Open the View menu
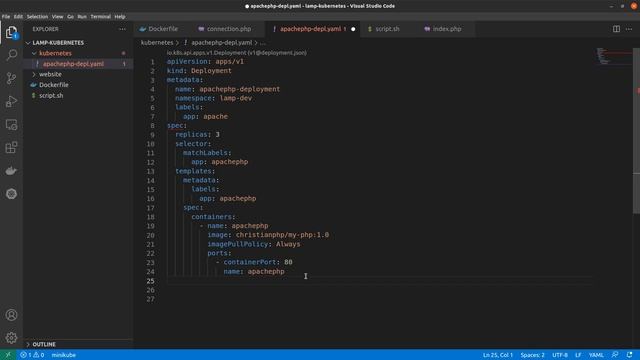This screenshot has height=360, width=640. [58, 17]
